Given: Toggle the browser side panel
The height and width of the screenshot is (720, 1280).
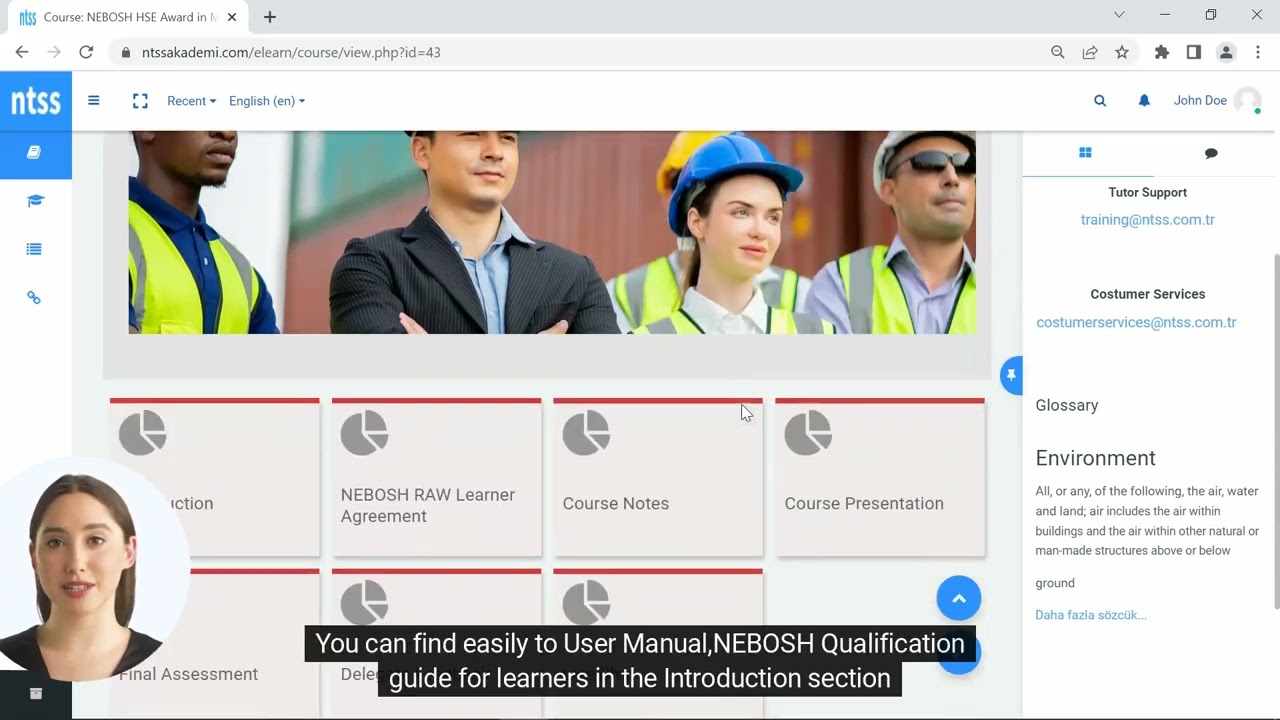Looking at the screenshot, I should [1194, 52].
